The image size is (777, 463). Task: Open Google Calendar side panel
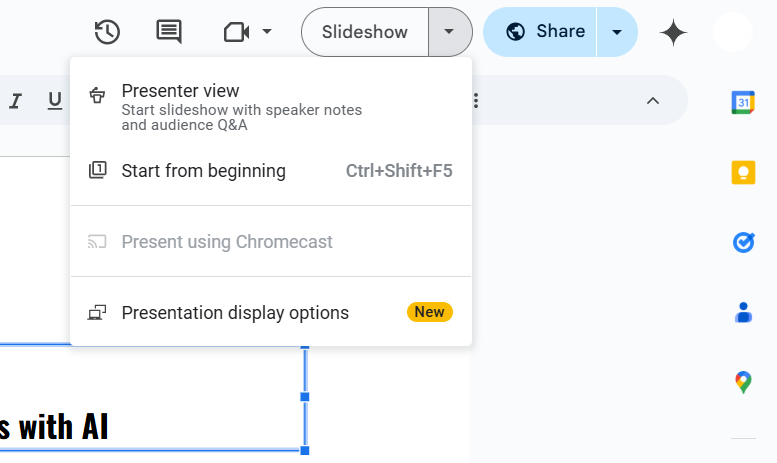coord(743,101)
